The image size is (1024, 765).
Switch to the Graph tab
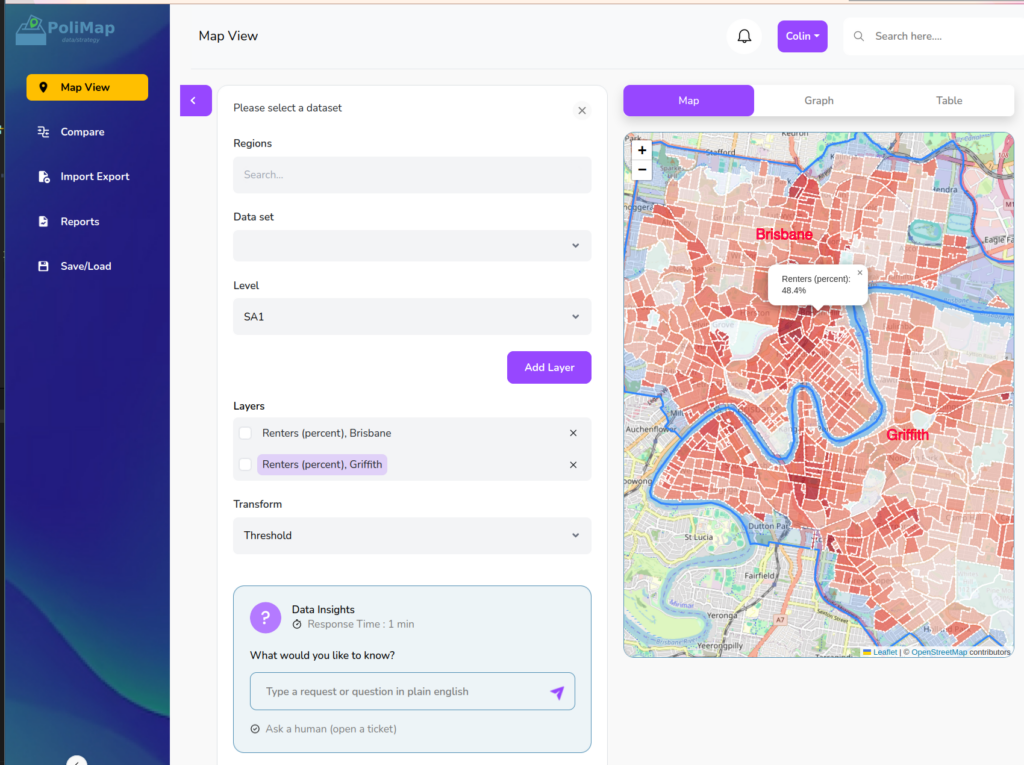click(x=818, y=101)
